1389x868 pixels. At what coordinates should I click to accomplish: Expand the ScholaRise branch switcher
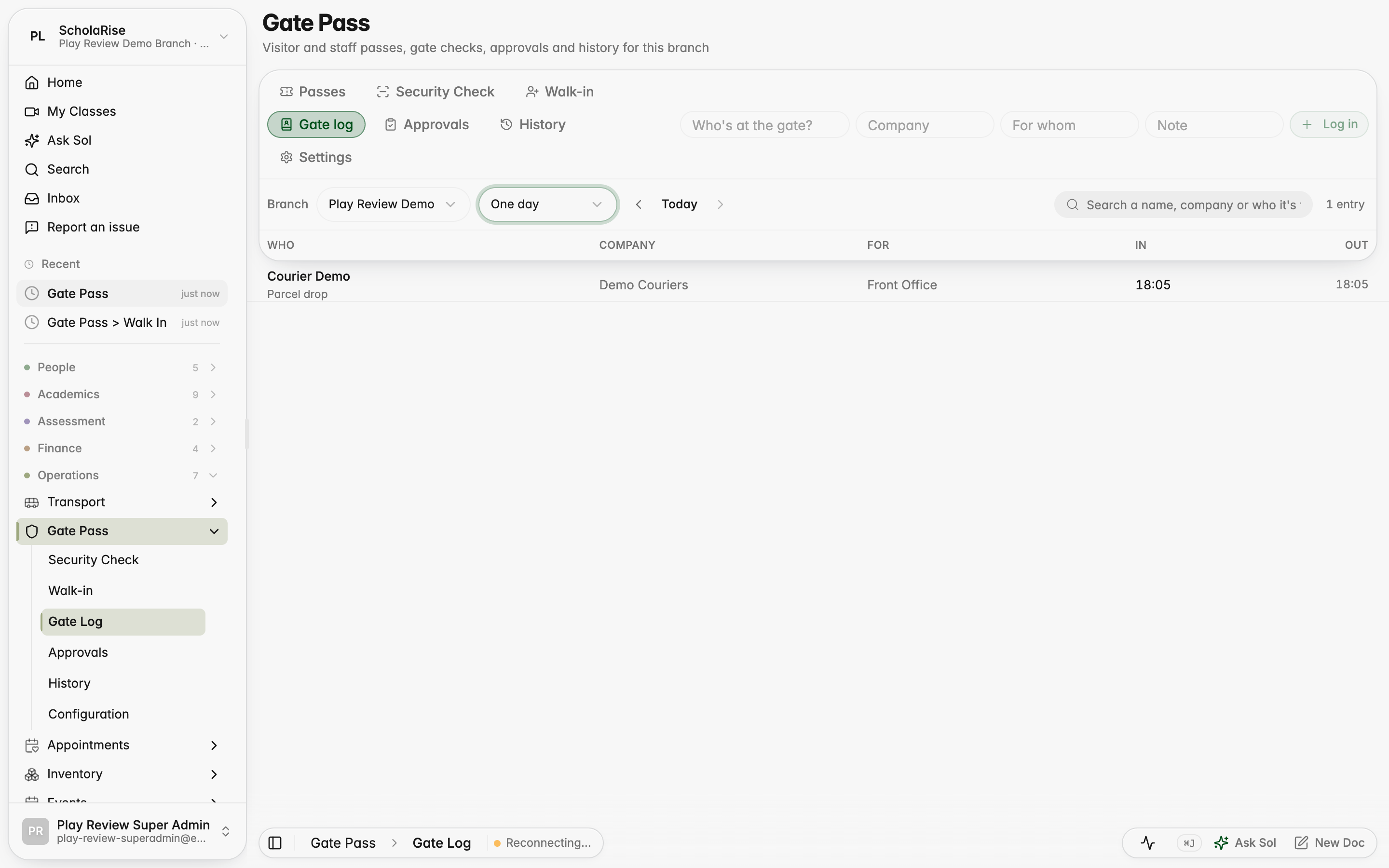[127, 37]
